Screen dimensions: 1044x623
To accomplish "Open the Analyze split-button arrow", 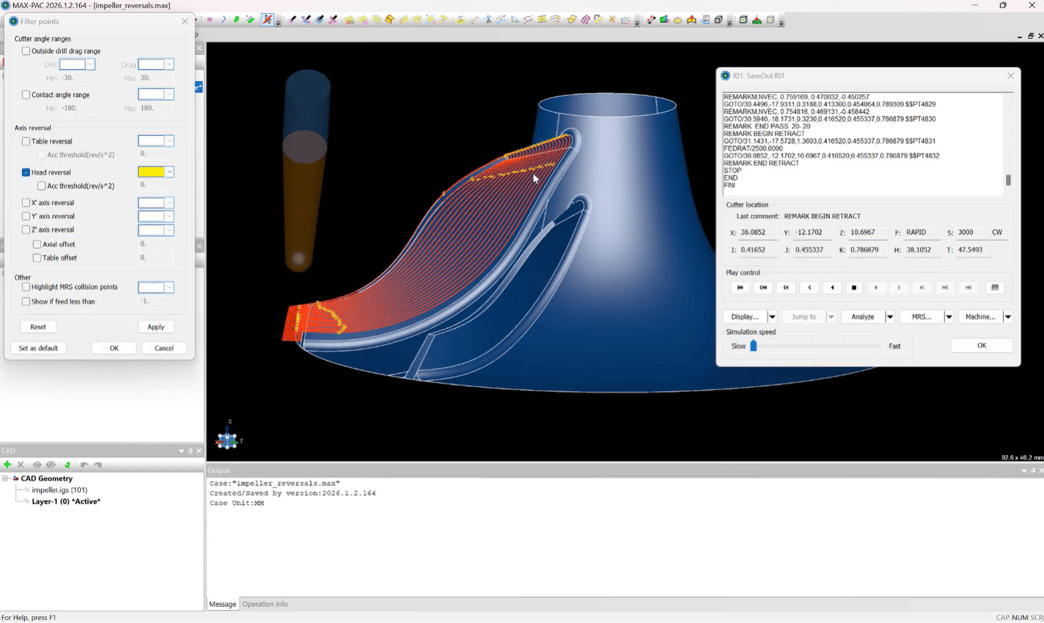I will pyautogui.click(x=890, y=317).
